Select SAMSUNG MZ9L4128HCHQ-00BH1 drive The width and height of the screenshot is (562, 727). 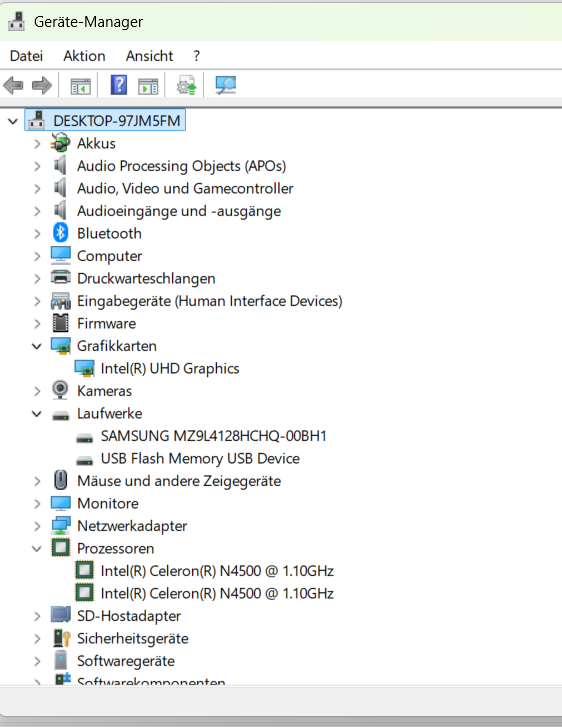214,436
